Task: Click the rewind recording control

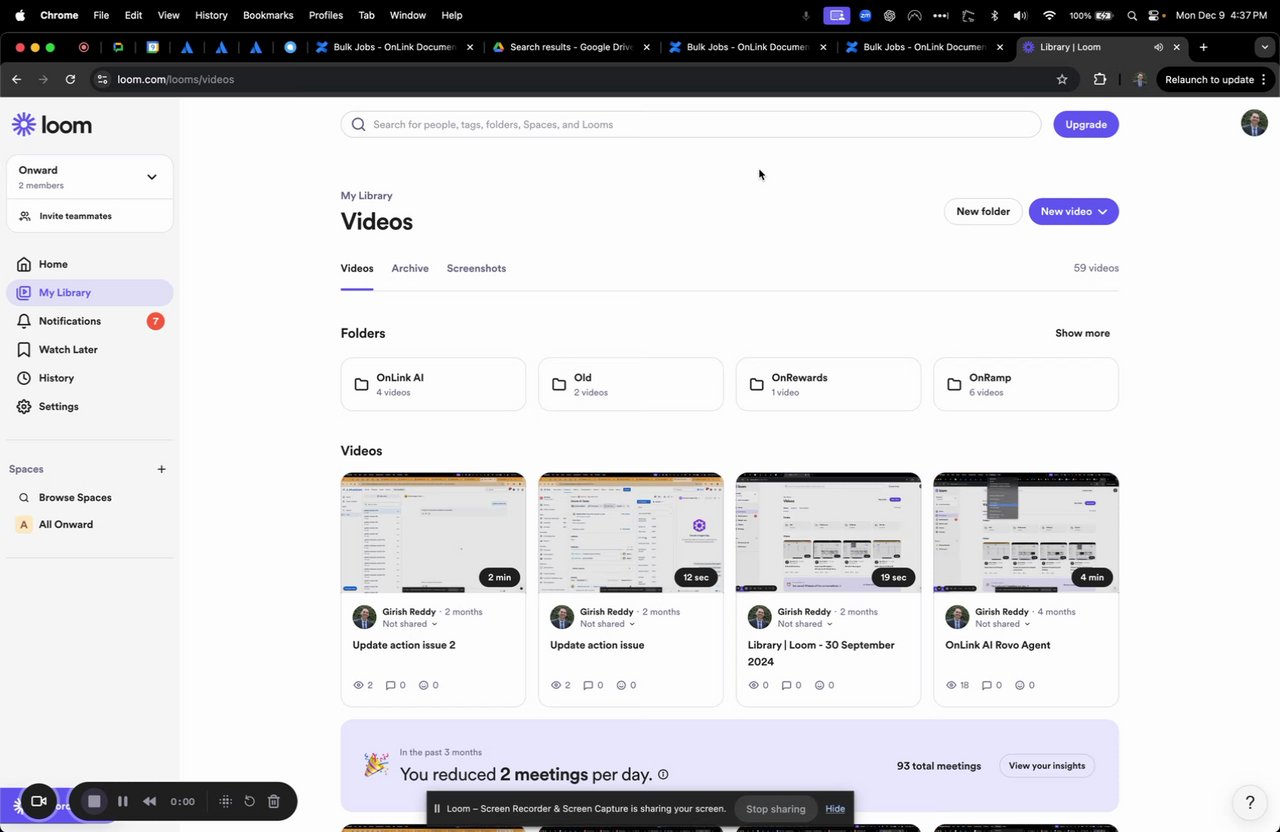Action: 150,801
